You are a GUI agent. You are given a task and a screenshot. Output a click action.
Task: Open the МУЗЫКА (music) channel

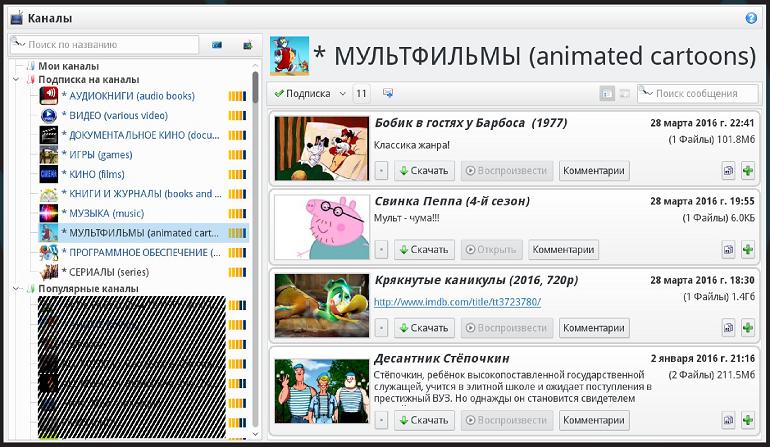click(x=103, y=213)
